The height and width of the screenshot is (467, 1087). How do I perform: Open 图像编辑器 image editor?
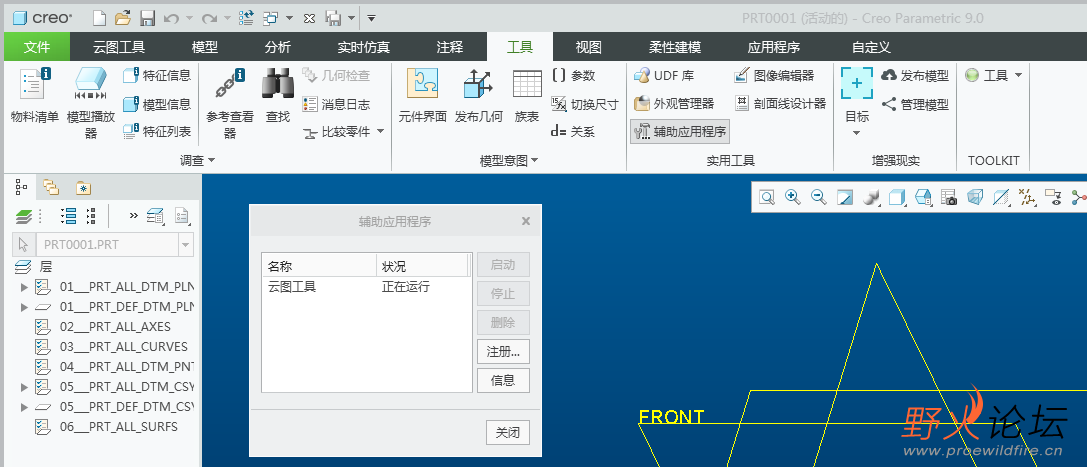(x=774, y=76)
